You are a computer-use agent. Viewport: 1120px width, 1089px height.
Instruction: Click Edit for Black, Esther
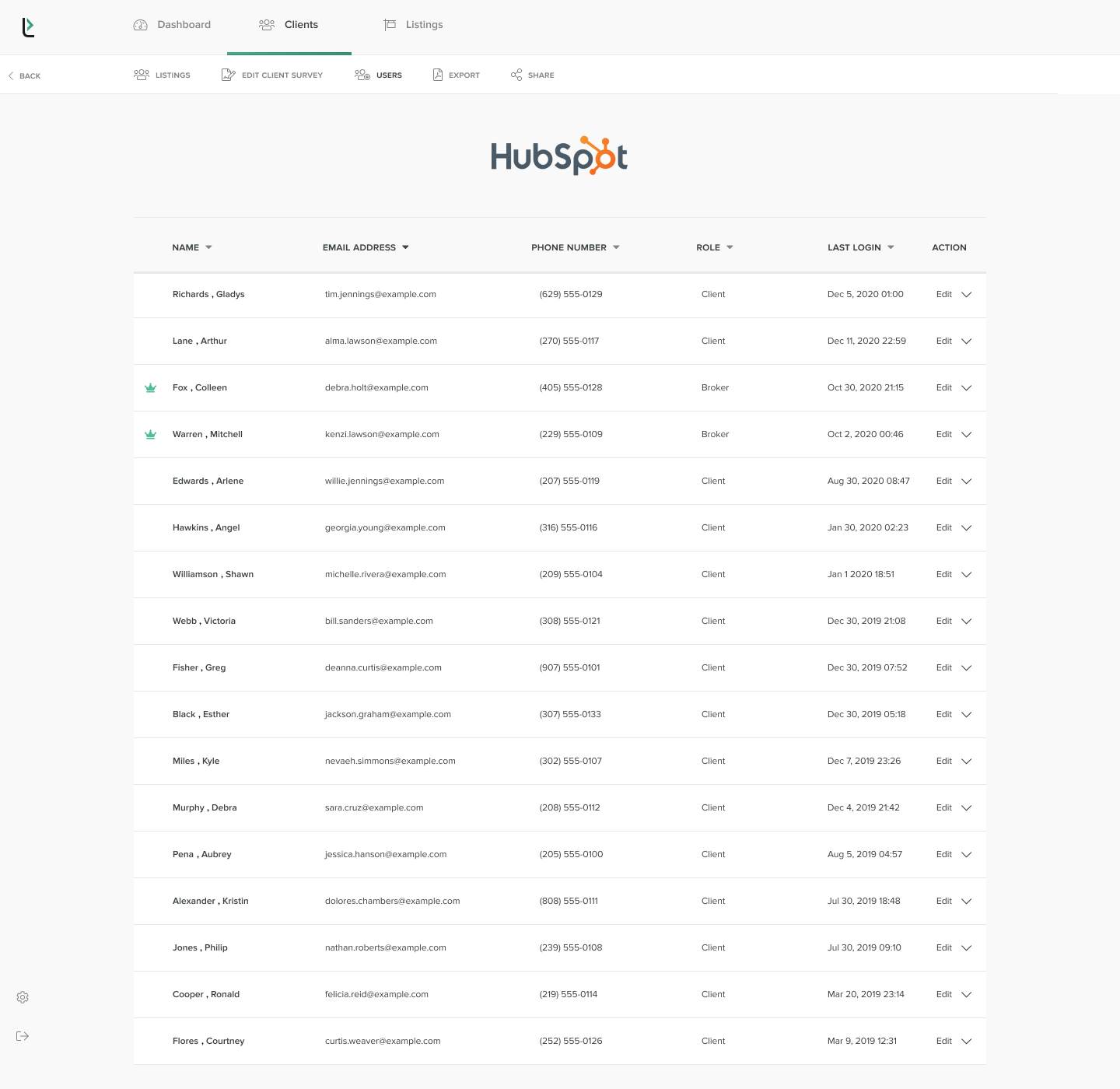944,714
